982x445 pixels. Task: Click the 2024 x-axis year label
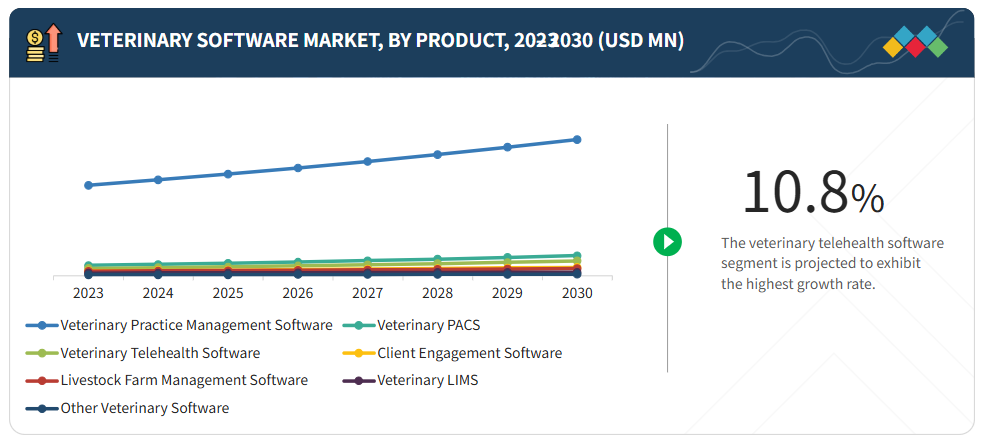(158, 294)
